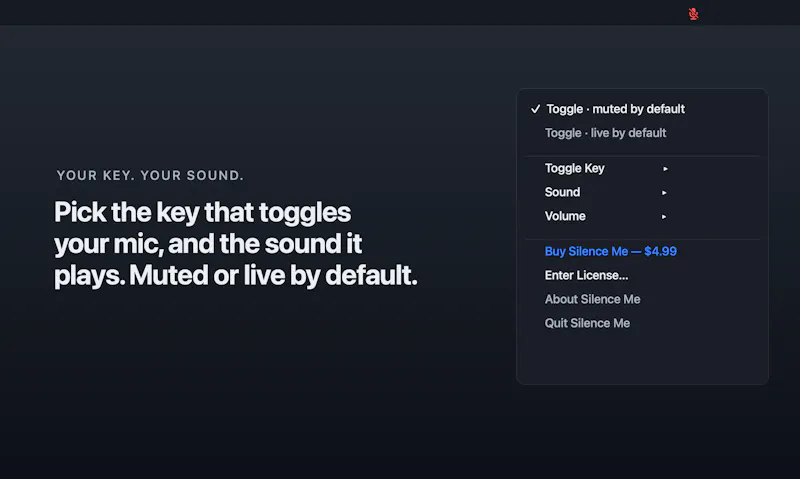Open About Silence Me
Image resolution: width=800 pixels, height=479 pixels.
click(592, 299)
